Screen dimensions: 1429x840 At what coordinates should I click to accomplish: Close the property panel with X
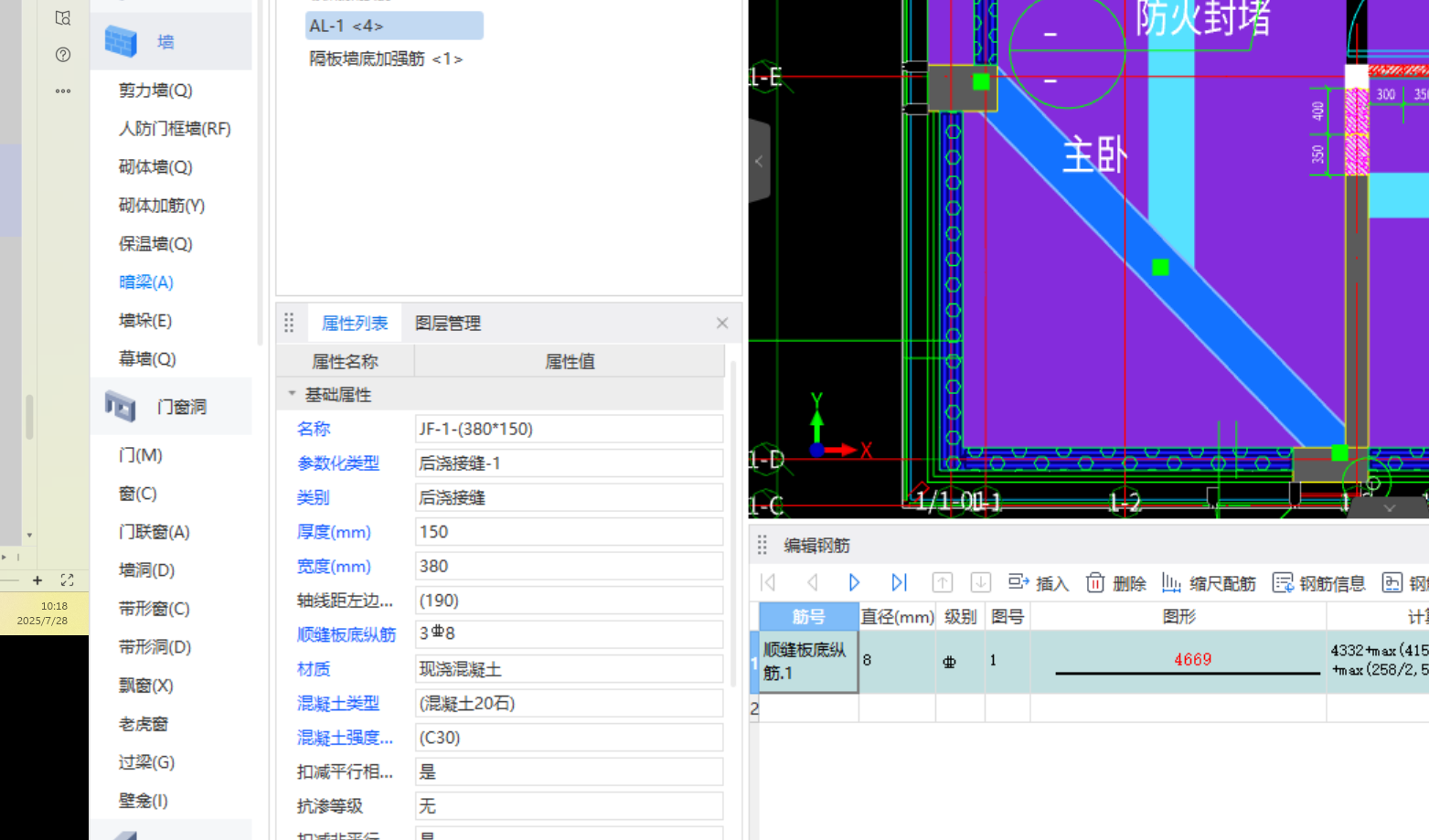pos(722,323)
